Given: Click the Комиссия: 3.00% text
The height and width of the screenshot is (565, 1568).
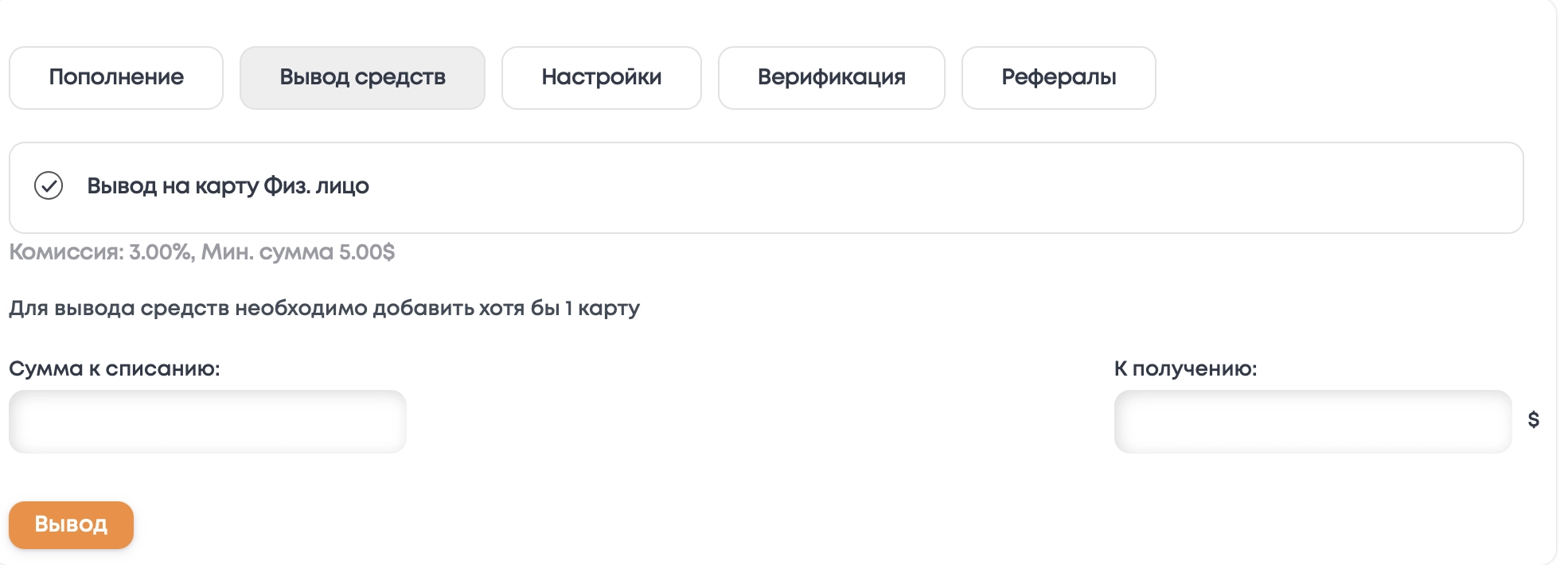Looking at the screenshot, I should point(100,252).
